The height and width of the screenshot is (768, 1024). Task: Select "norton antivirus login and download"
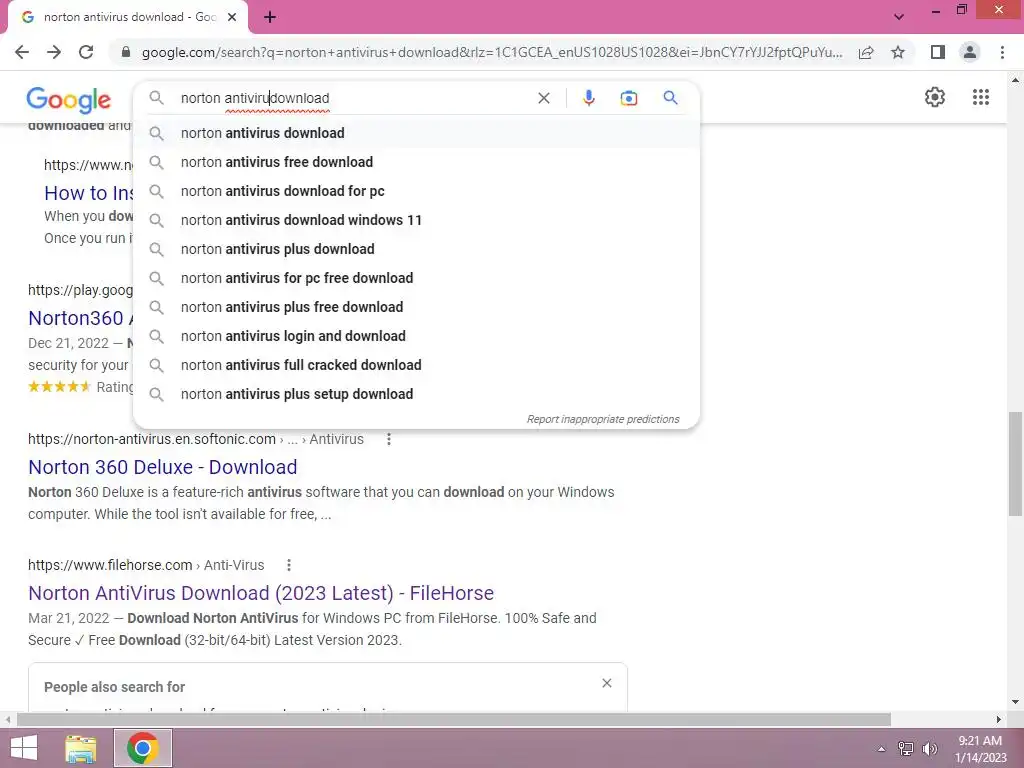(x=417, y=336)
